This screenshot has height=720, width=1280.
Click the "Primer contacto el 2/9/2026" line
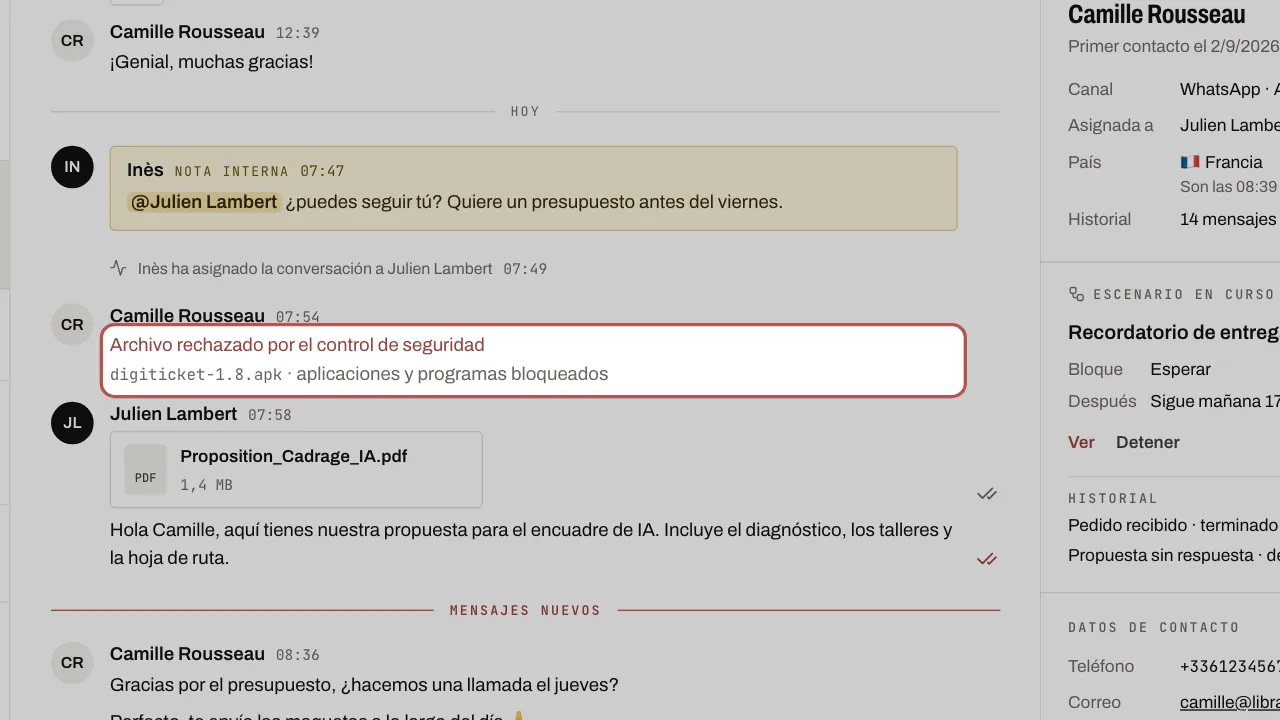pos(1174,46)
